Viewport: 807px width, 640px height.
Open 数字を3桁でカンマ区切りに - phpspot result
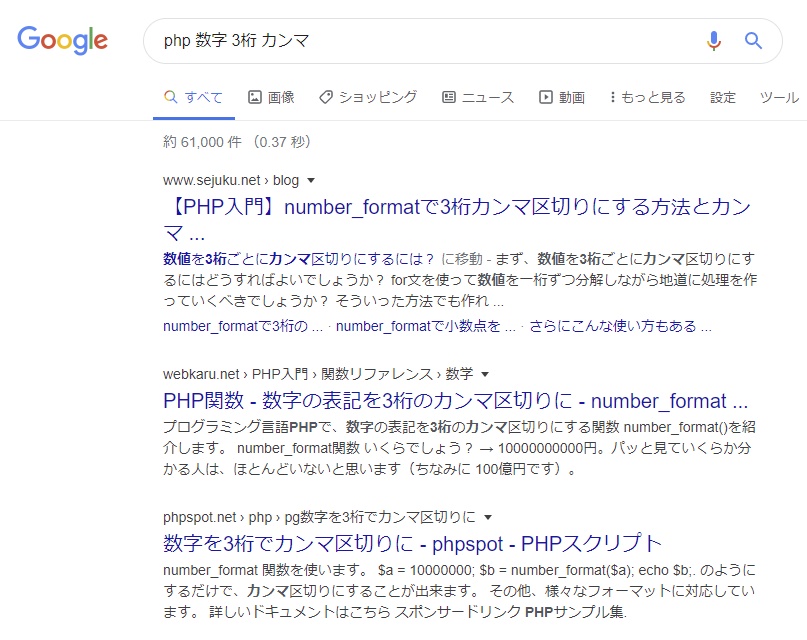click(x=412, y=543)
